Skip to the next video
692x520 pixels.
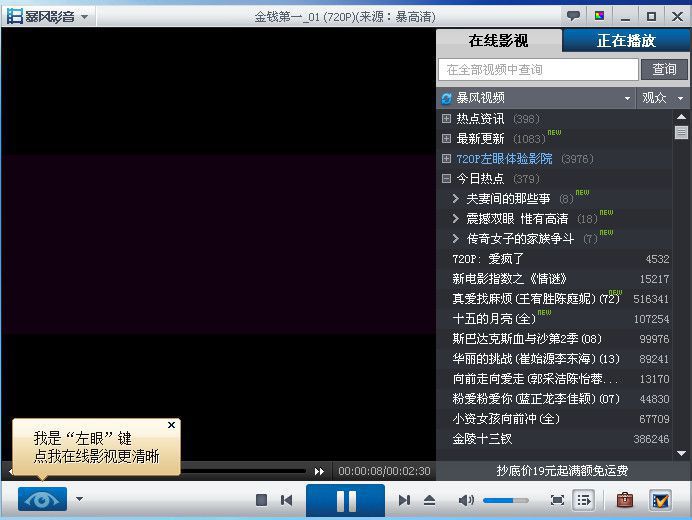[x=404, y=500]
